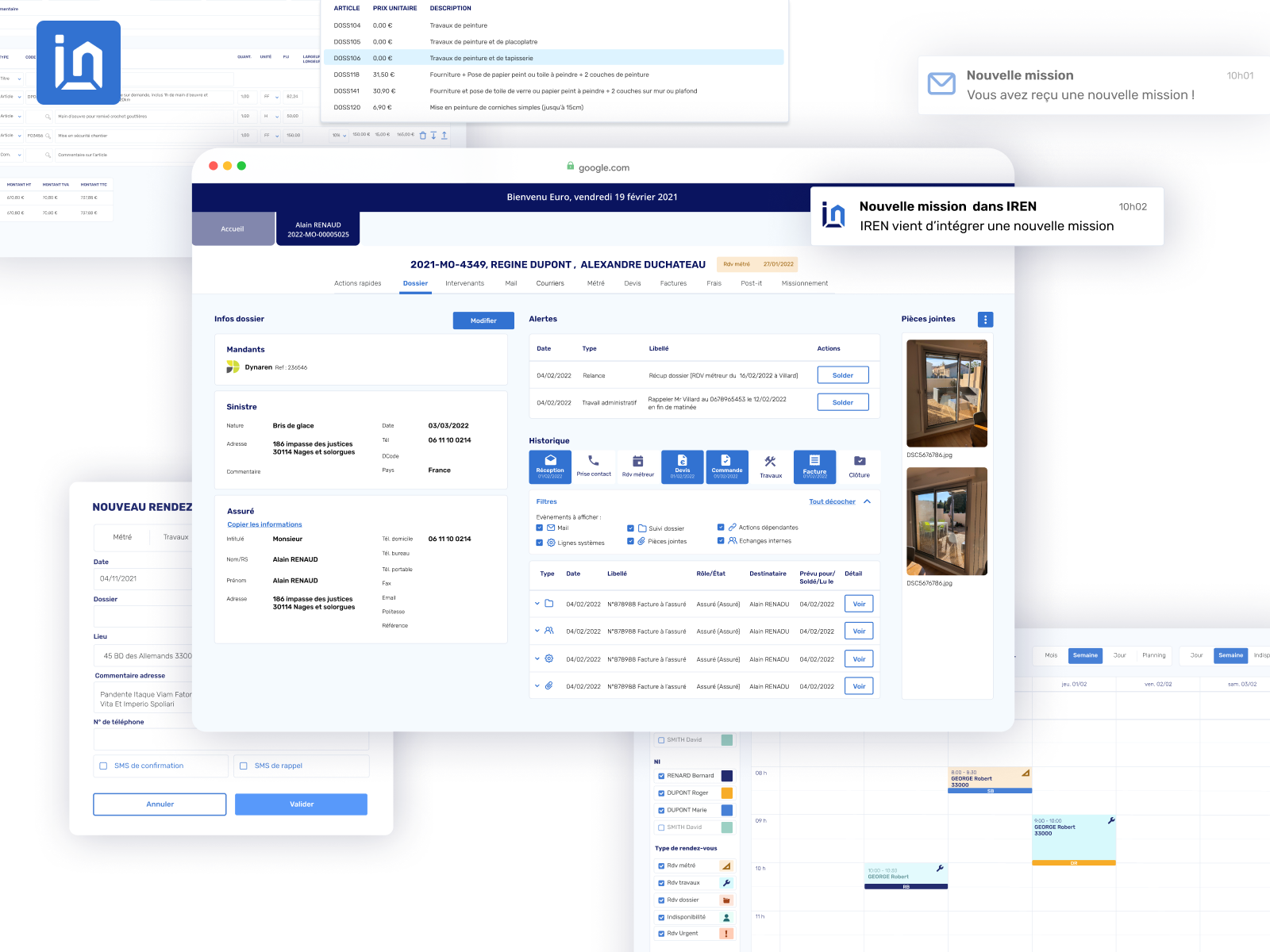Toggle the Suivi dossier filter checkbox

pos(631,528)
